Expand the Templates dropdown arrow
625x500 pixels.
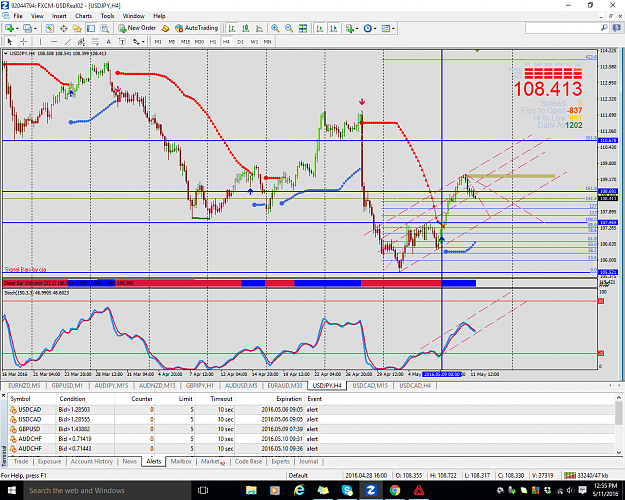coord(393,28)
